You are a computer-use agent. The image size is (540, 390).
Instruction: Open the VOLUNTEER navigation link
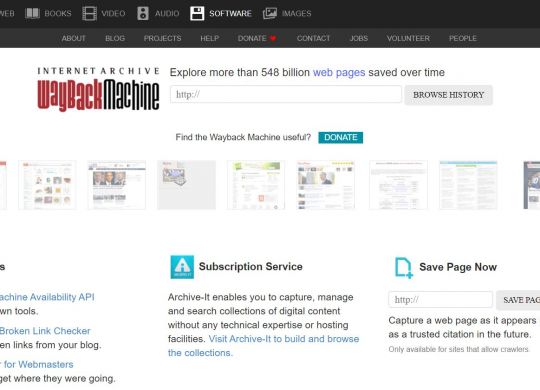point(408,38)
